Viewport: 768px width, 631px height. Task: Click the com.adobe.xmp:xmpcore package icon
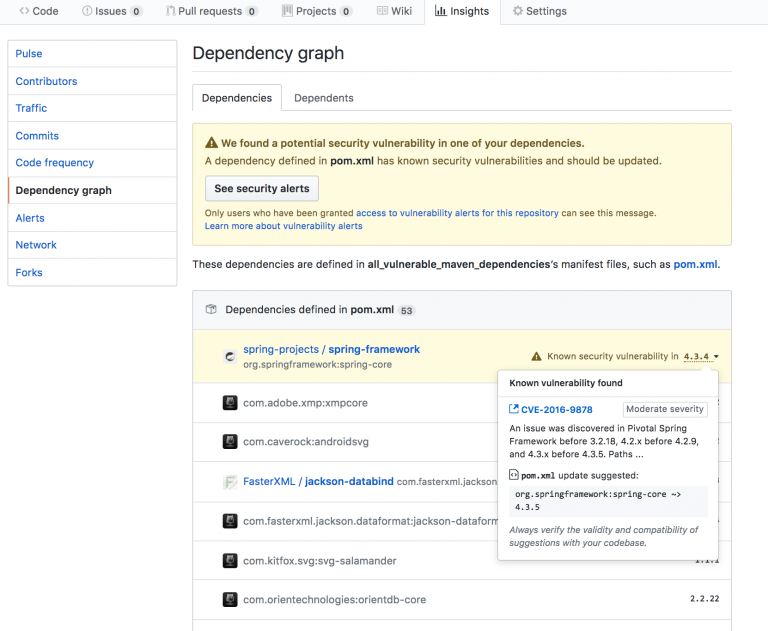coord(229,403)
